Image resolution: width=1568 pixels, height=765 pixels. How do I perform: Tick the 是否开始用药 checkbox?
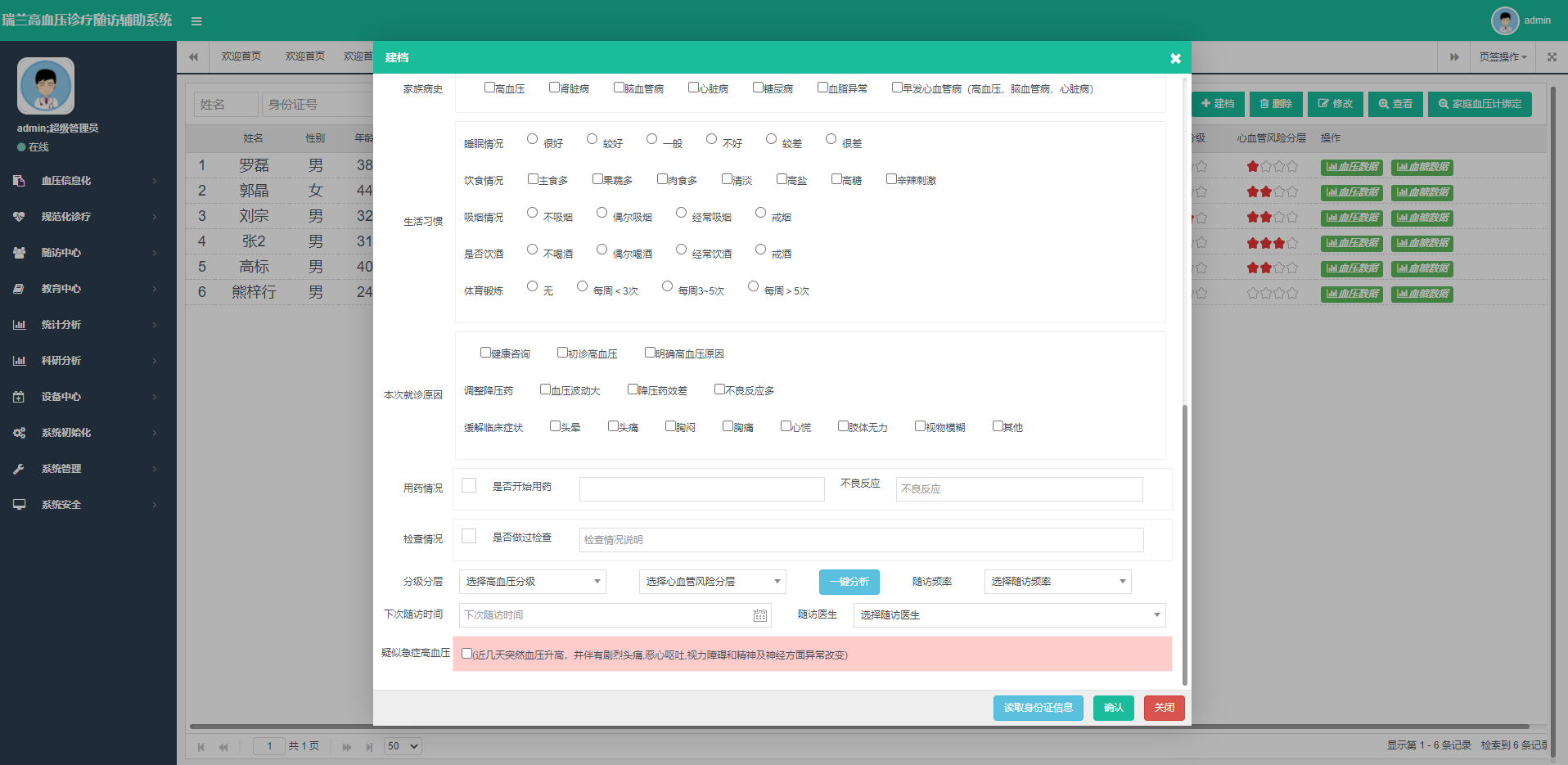469,485
